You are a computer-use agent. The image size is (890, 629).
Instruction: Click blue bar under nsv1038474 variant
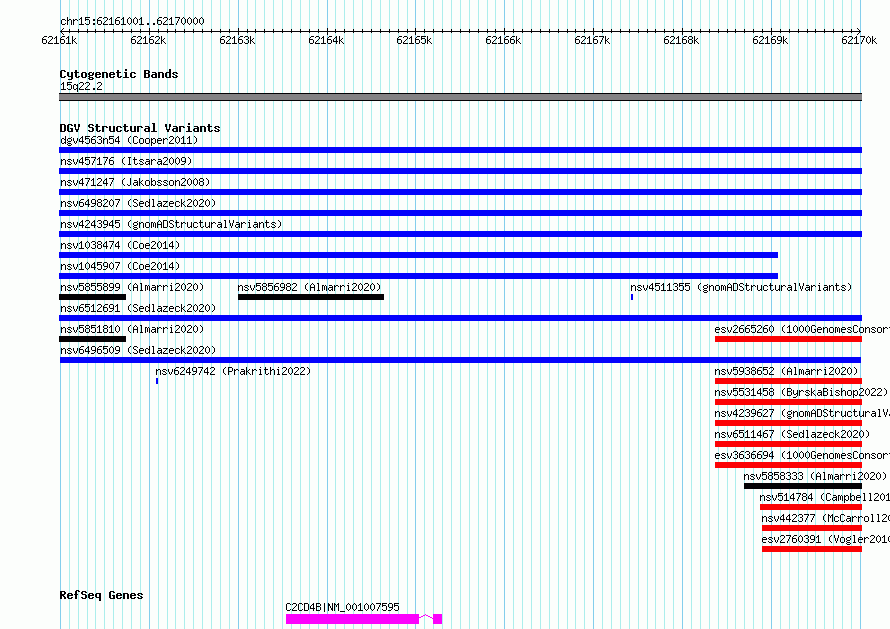(418, 255)
